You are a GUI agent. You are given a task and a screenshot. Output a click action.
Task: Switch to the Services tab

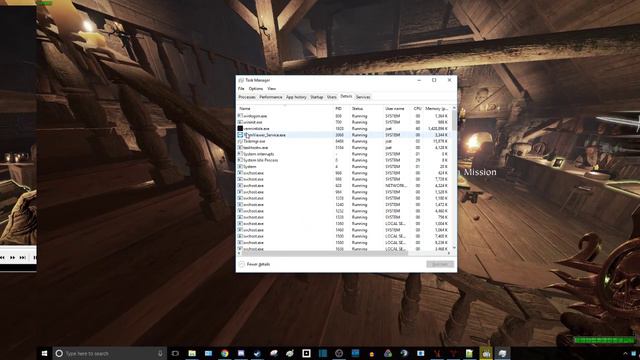[x=363, y=97]
